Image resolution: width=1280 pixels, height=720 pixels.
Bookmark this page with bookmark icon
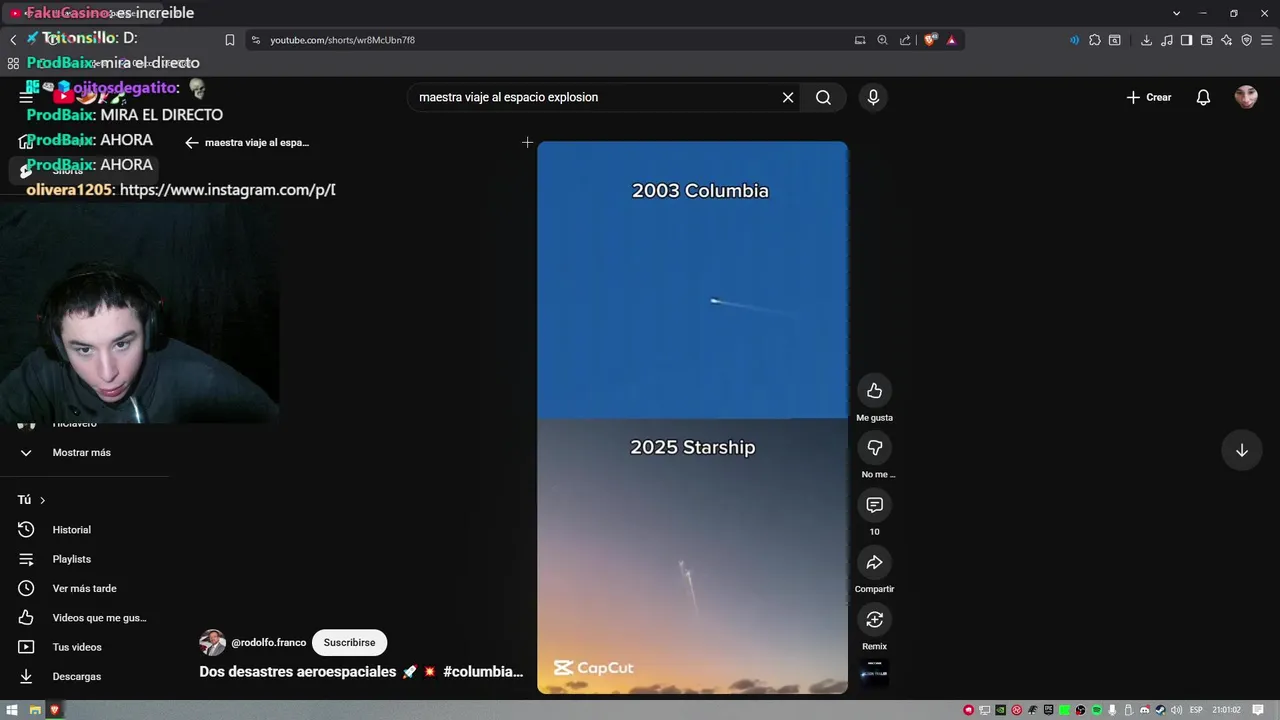230,40
